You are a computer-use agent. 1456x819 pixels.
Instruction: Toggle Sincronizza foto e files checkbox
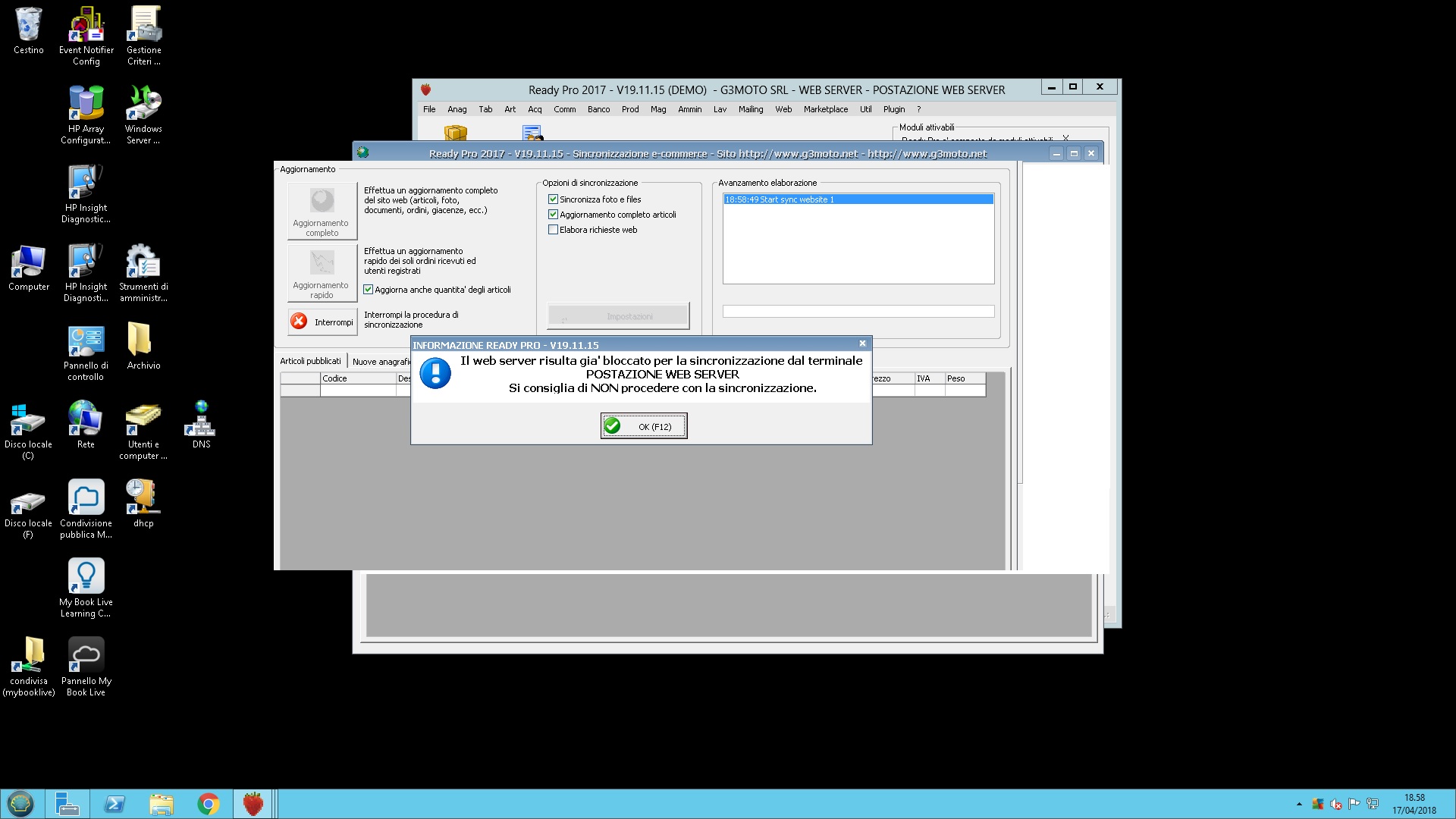point(553,199)
